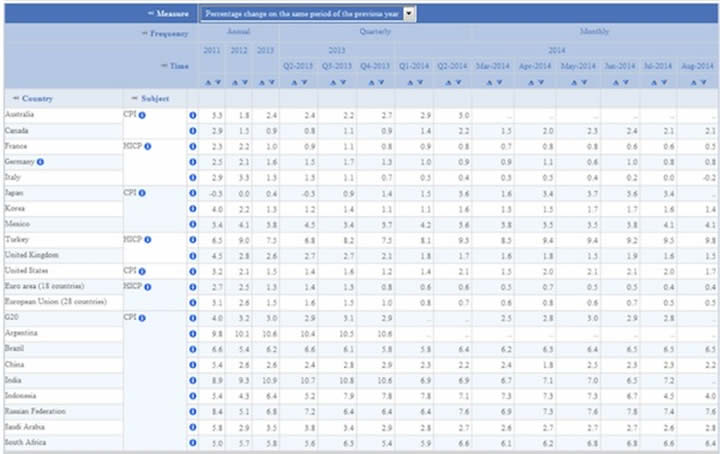This screenshot has height=454, width=720.
Task: Click the Q2-2013 column header
Action: 298,66
